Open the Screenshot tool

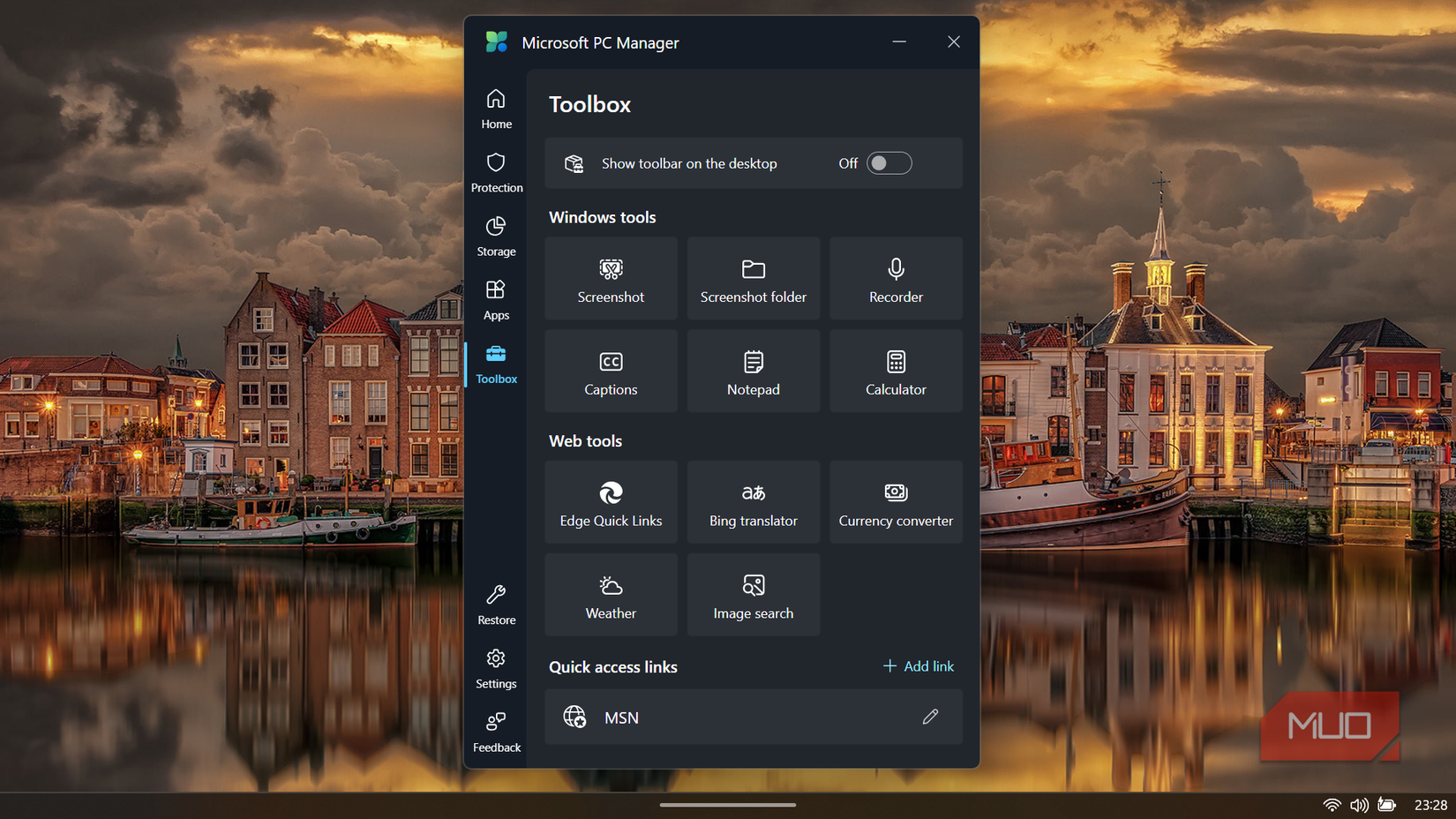[611, 278]
